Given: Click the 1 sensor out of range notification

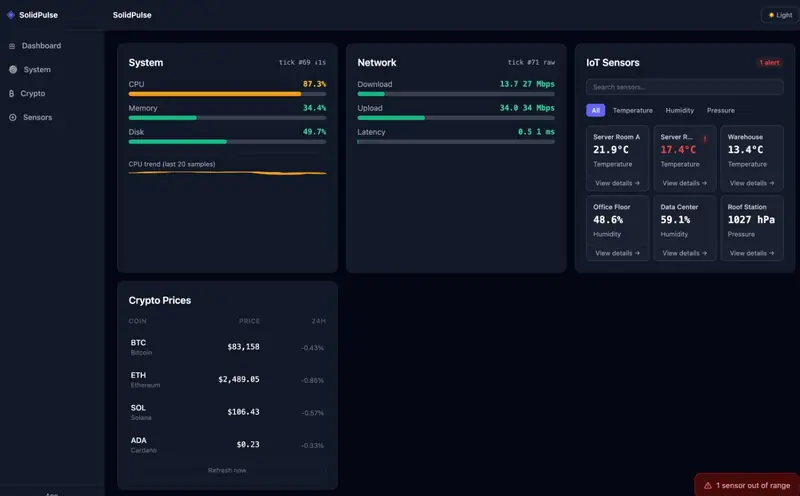Looking at the screenshot, I should coord(747,485).
